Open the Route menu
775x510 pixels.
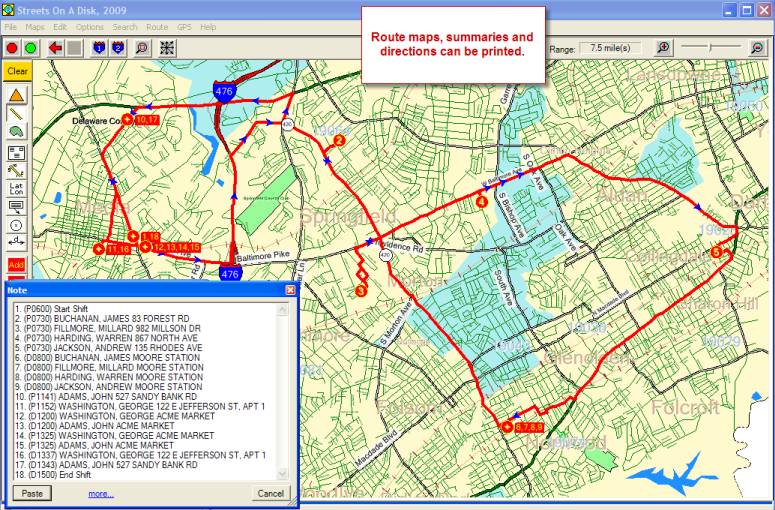point(157,27)
